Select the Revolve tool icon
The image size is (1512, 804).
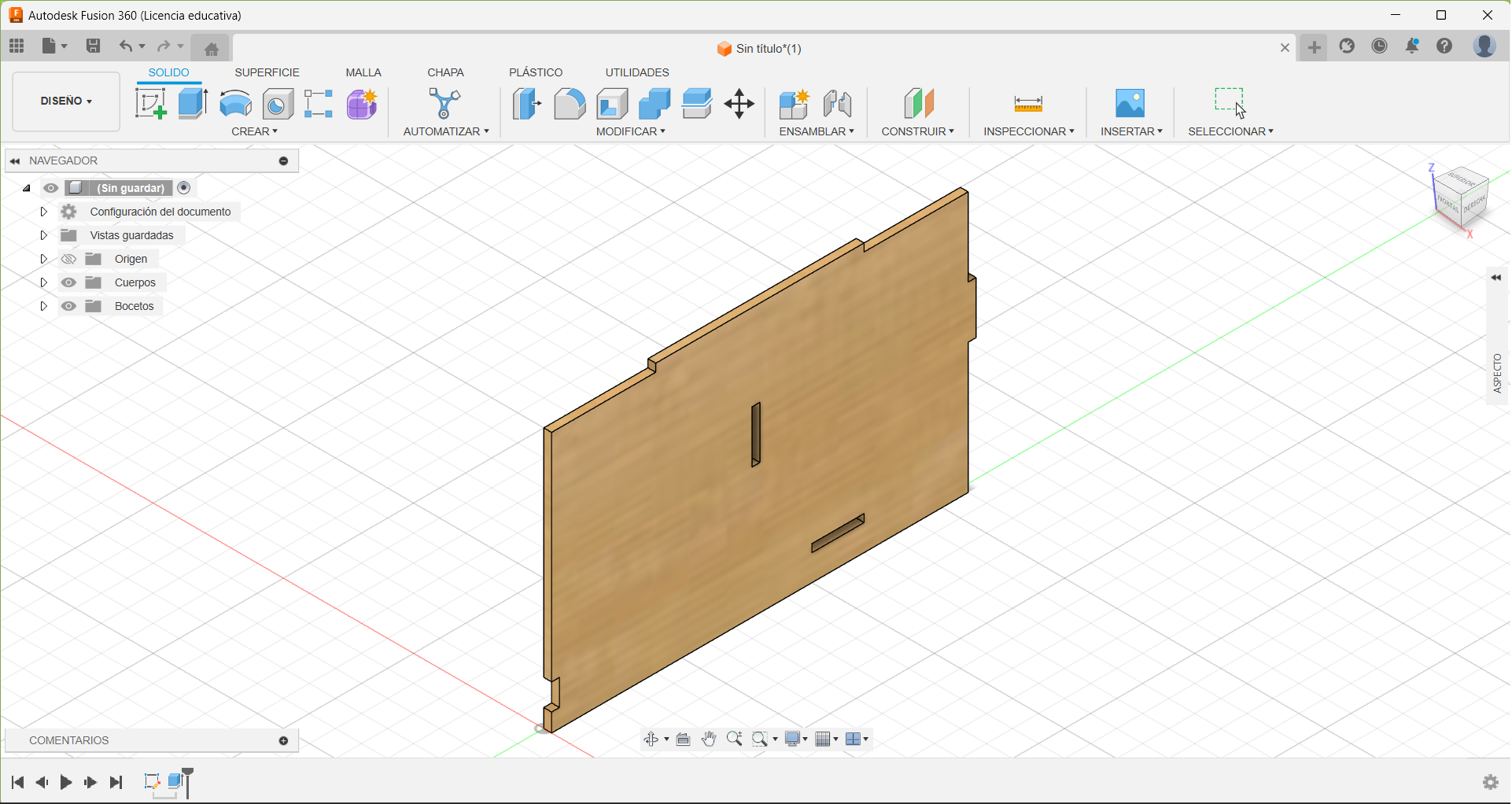click(235, 104)
